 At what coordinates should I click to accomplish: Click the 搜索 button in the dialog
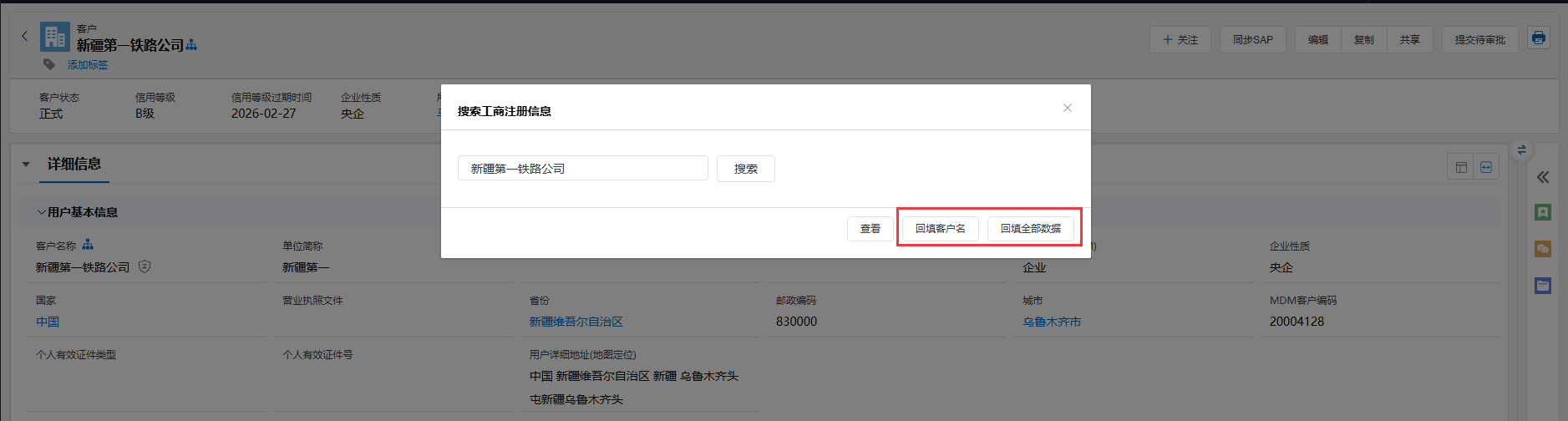[x=745, y=169]
